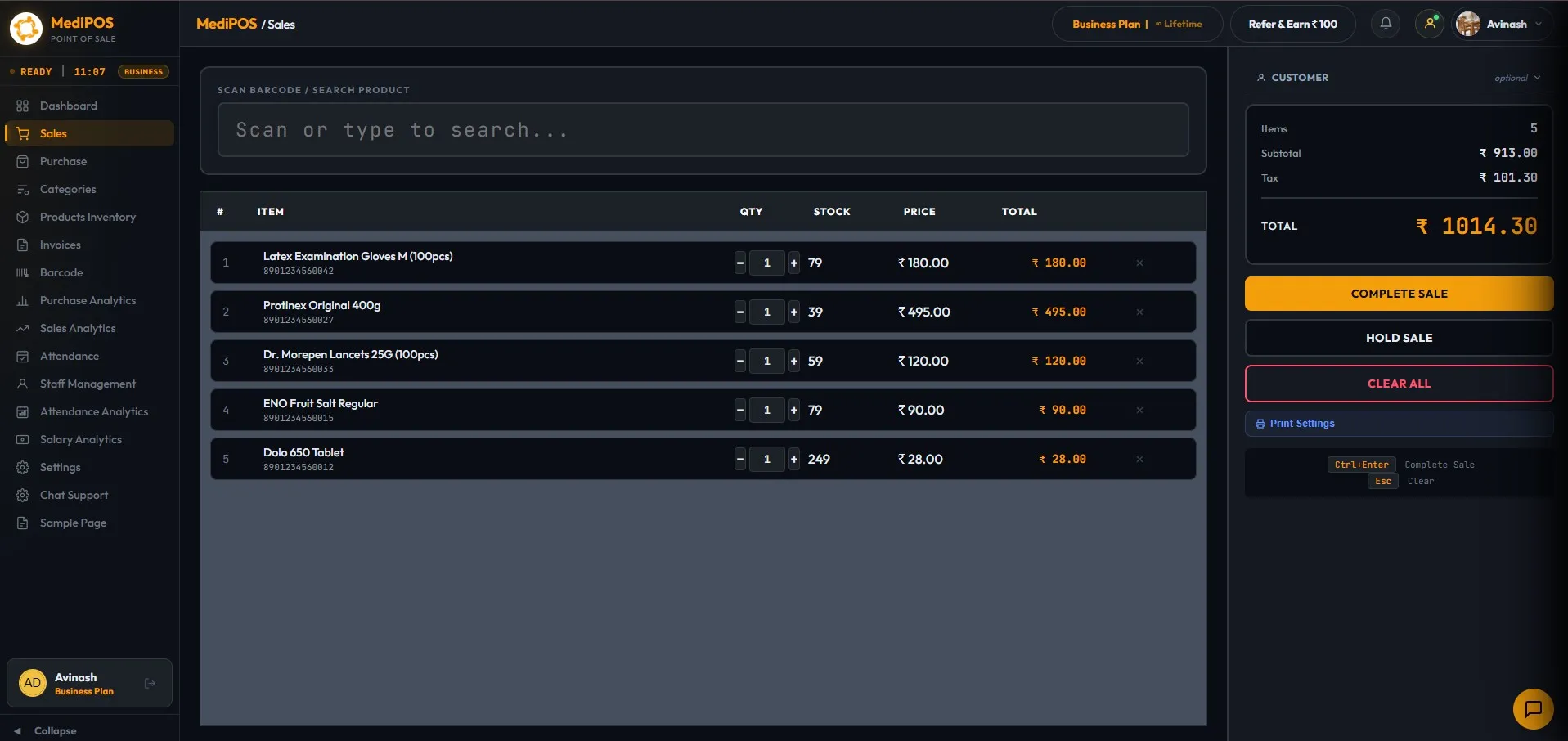Open Purchase page
Image resolution: width=1568 pixels, height=741 pixels.
[x=89, y=161]
